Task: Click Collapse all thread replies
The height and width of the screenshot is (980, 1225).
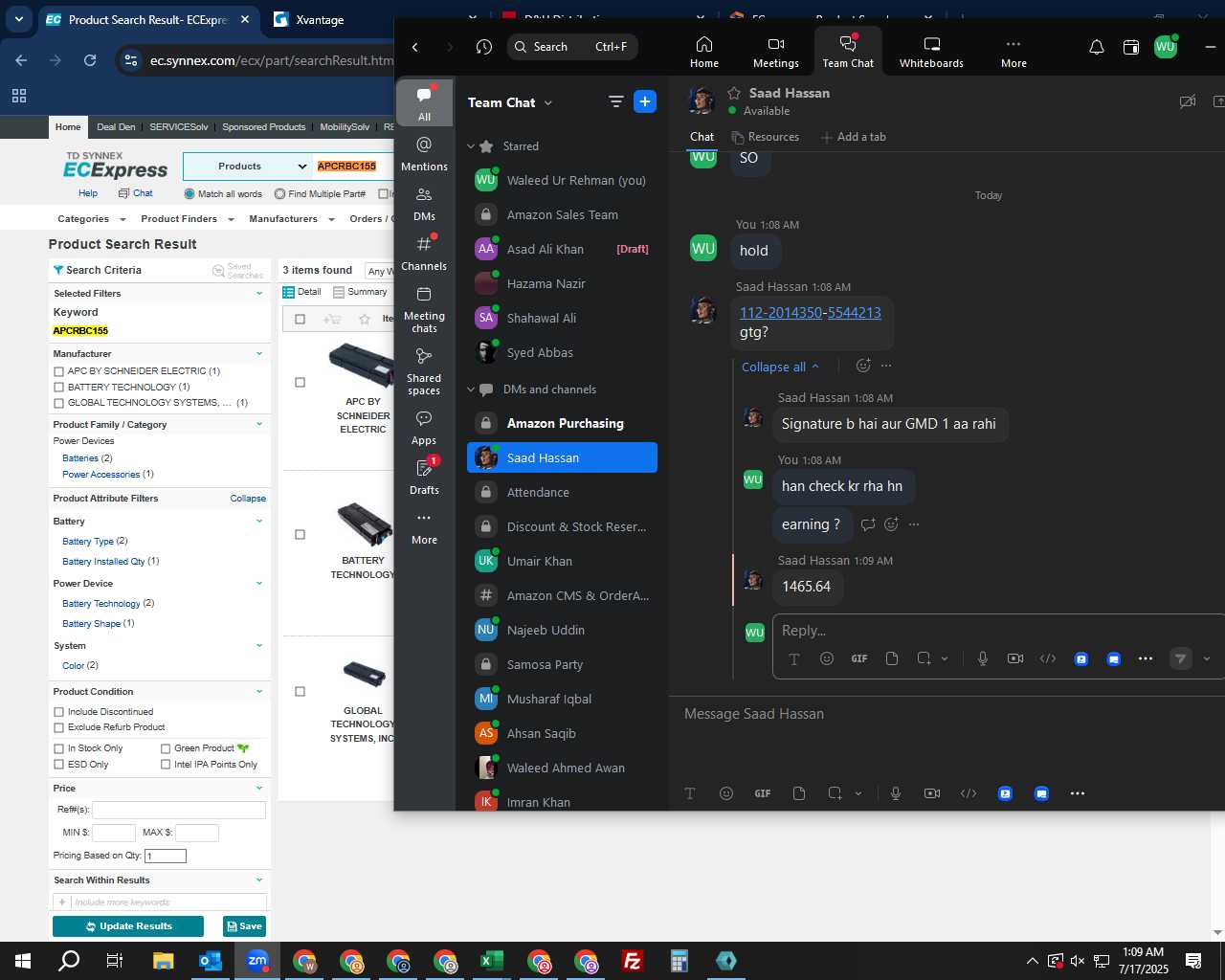Action: 780,367
